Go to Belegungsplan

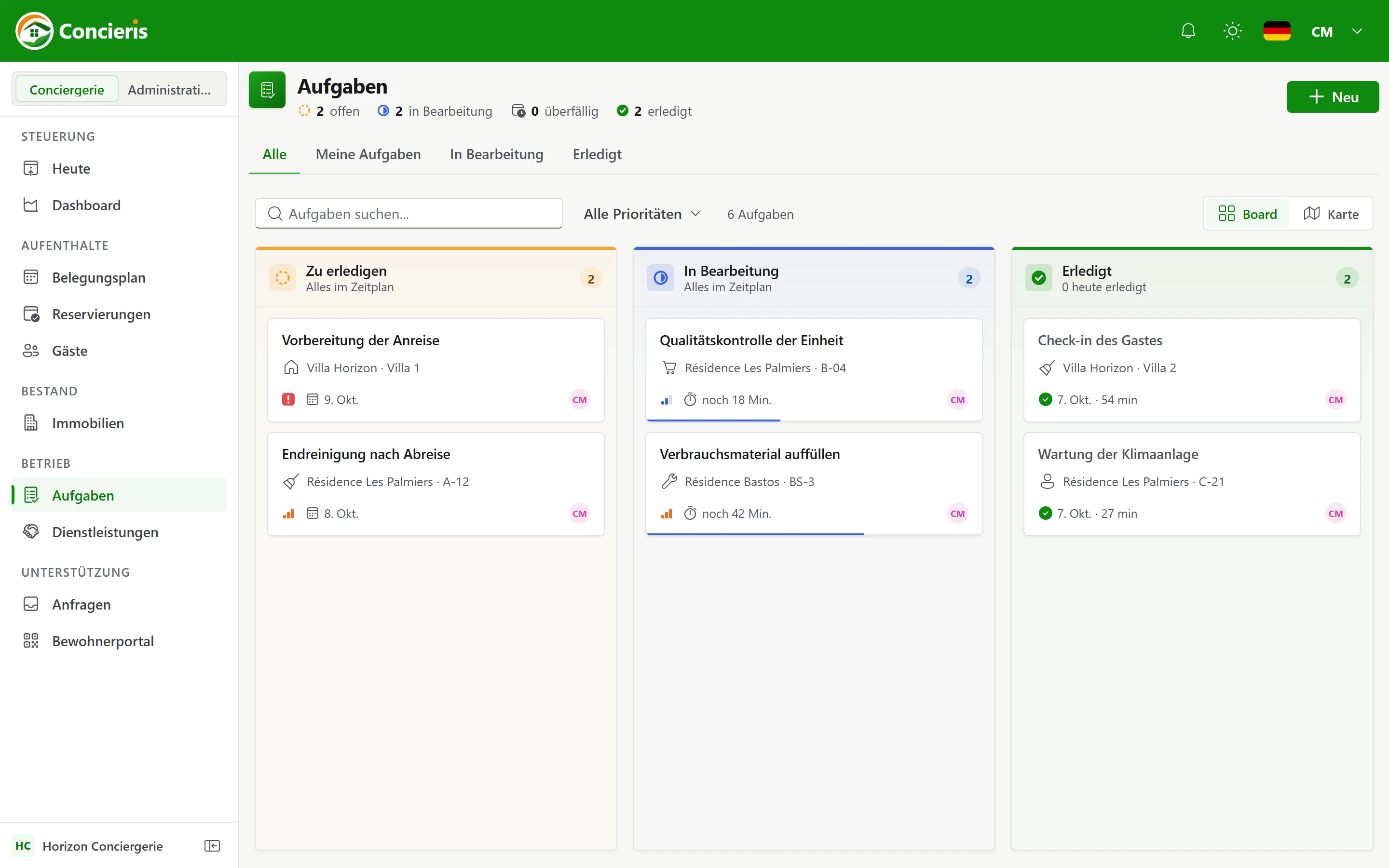pos(119,277)
